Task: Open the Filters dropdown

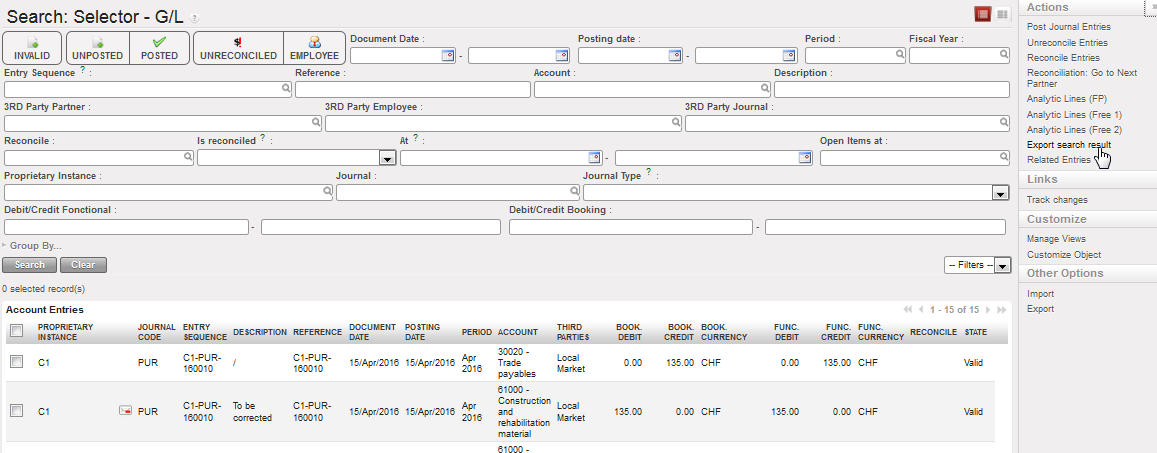Action: (x=978, y=265)
